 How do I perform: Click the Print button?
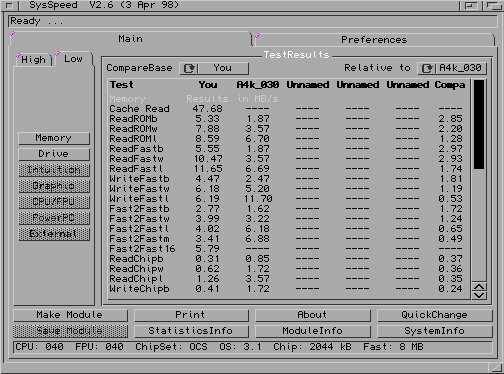tap(191, 315)
